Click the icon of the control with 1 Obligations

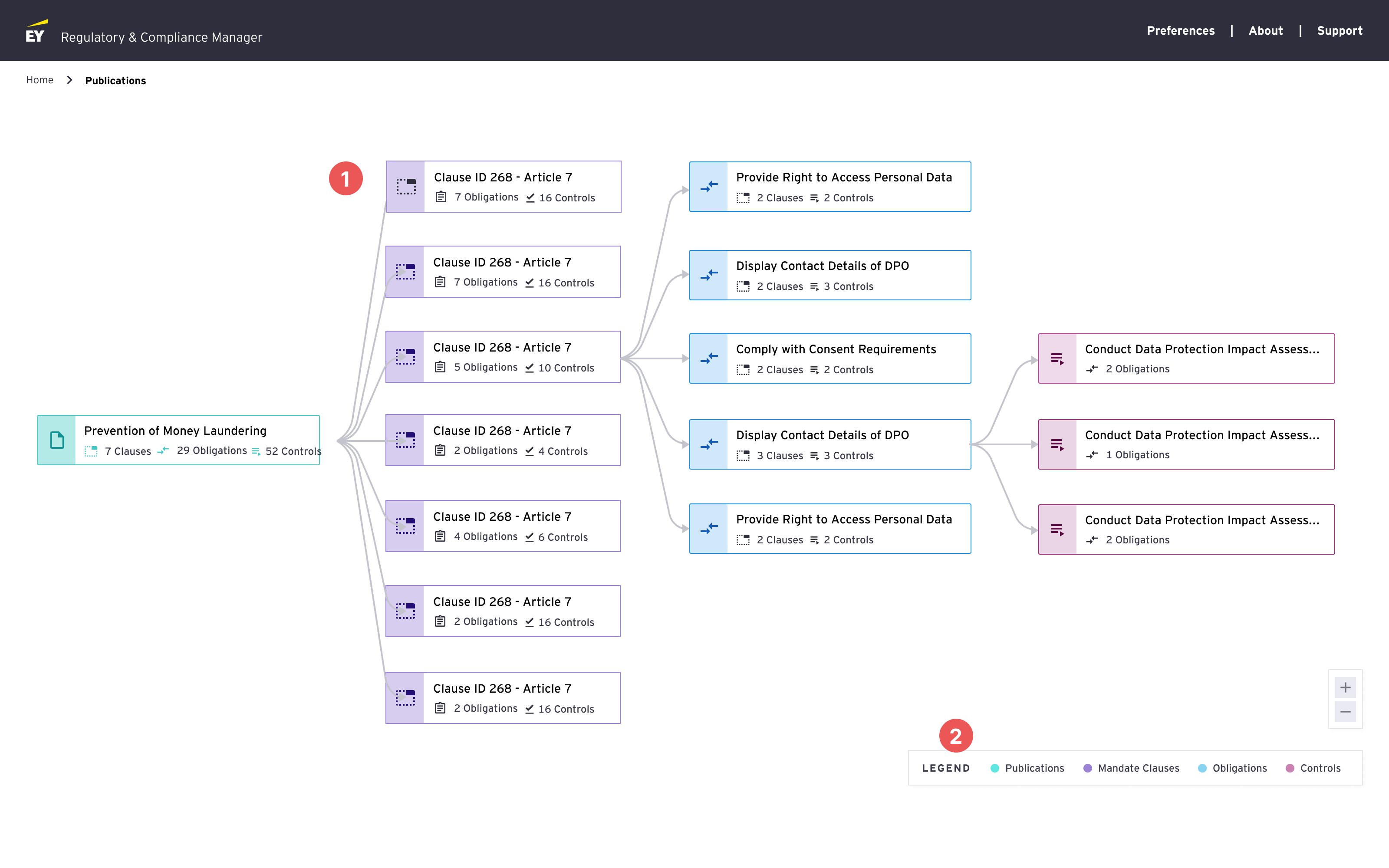coord(1057,444)
